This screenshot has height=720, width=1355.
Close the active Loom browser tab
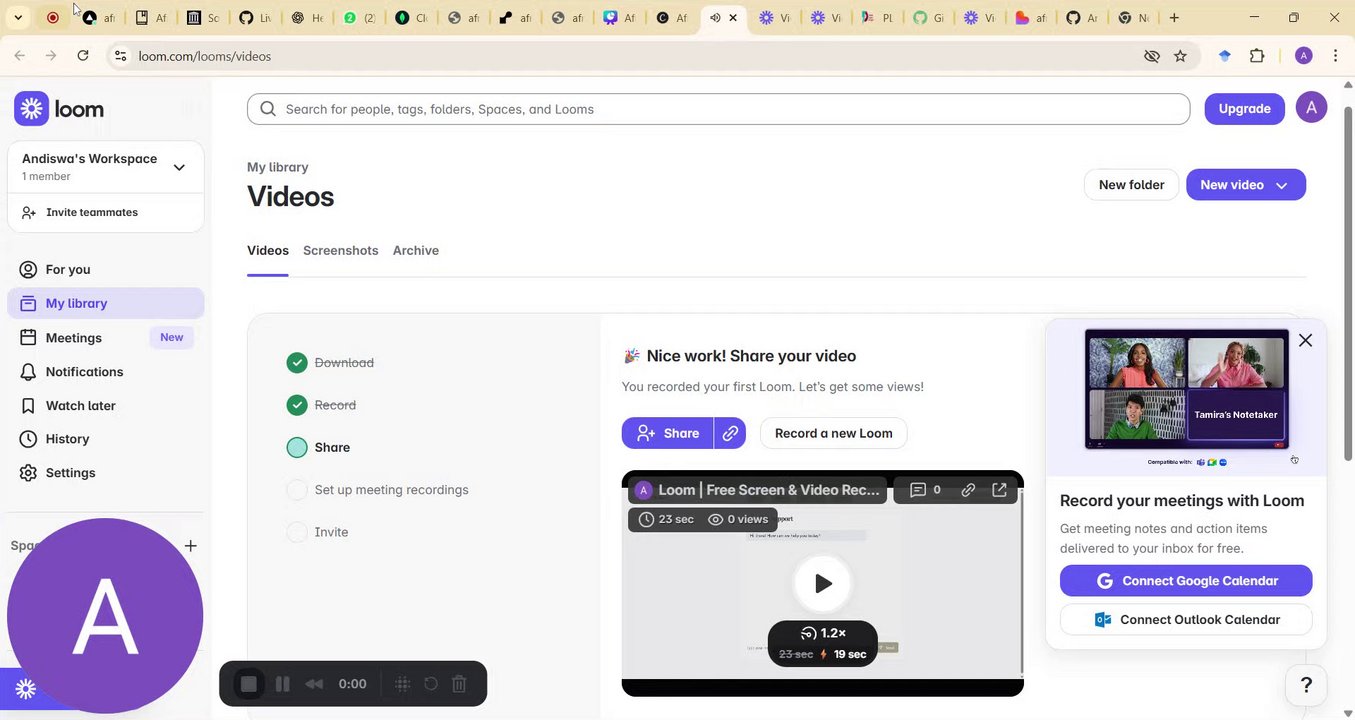(x=733, y=18)
